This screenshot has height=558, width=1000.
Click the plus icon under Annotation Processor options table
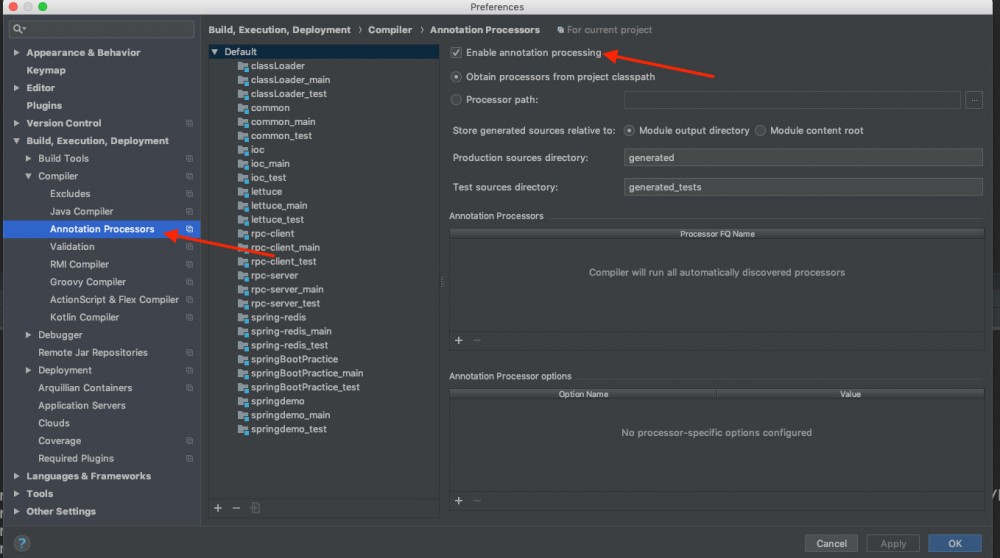pyautogui.click(x=459, y=500)
